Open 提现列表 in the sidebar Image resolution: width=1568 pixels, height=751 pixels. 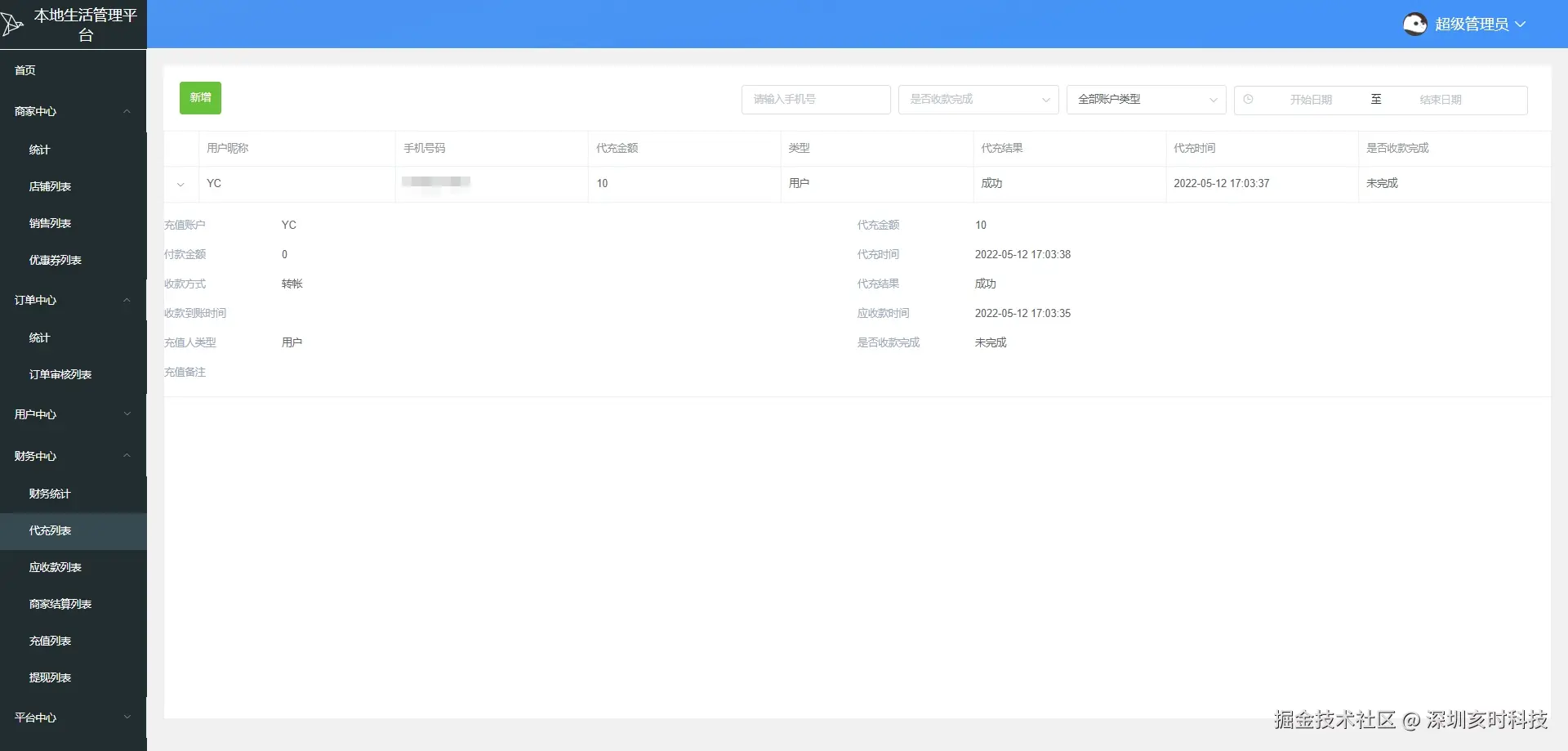point(73,677)
